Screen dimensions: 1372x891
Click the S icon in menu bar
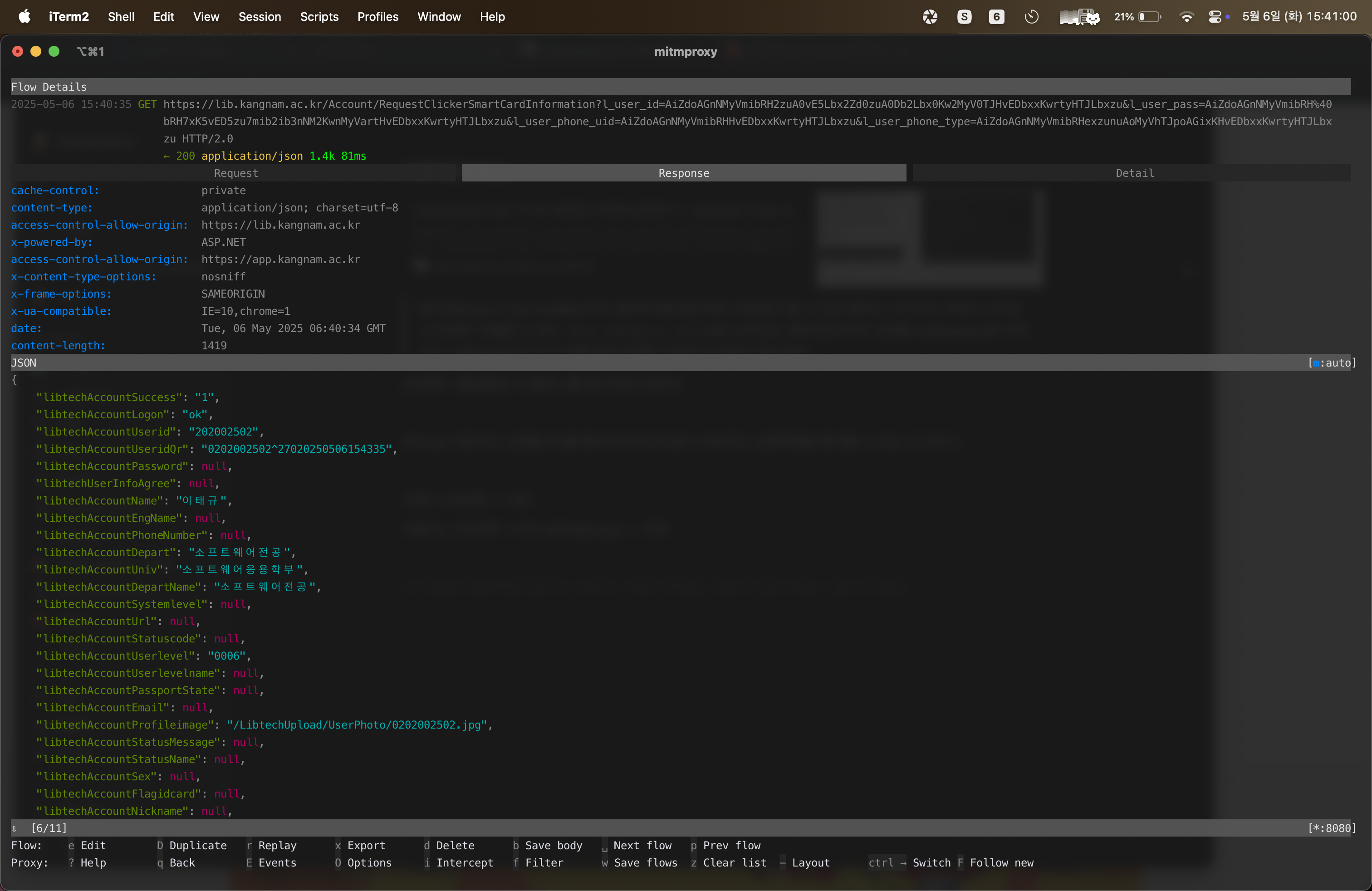964,17
